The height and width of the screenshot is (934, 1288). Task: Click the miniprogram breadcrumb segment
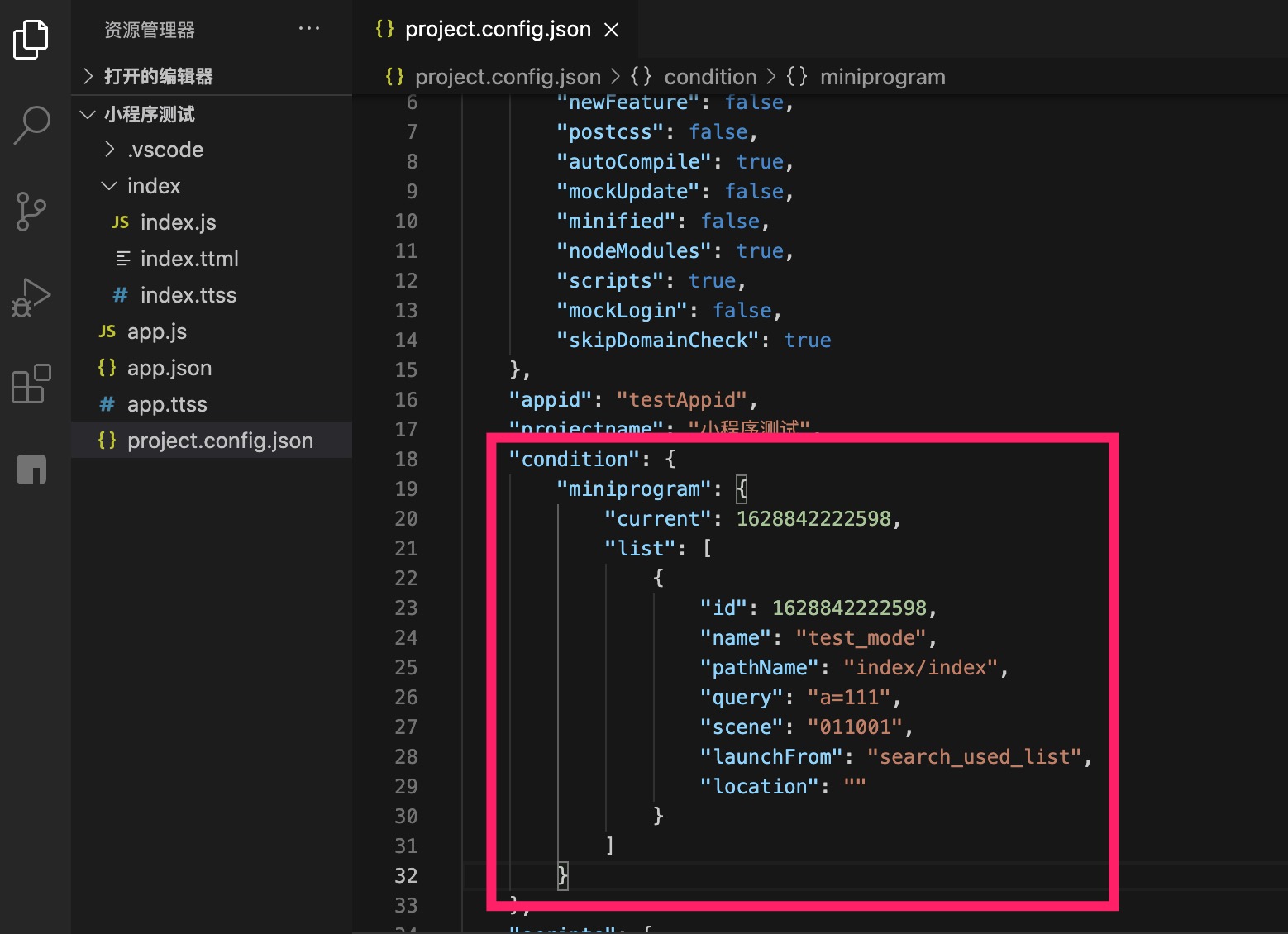tap(882, 77)
